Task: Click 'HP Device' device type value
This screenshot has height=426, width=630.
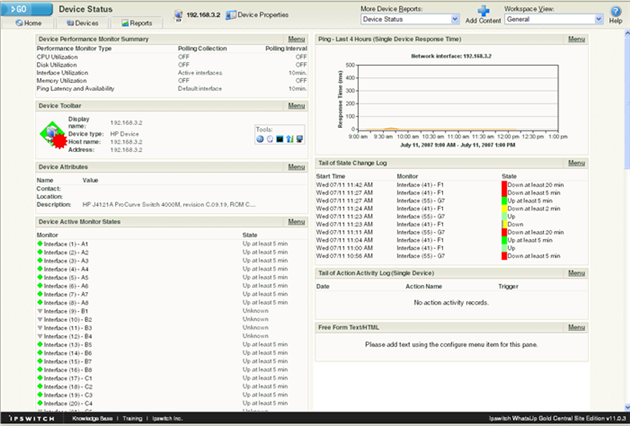Action: [x=125, y=134]
